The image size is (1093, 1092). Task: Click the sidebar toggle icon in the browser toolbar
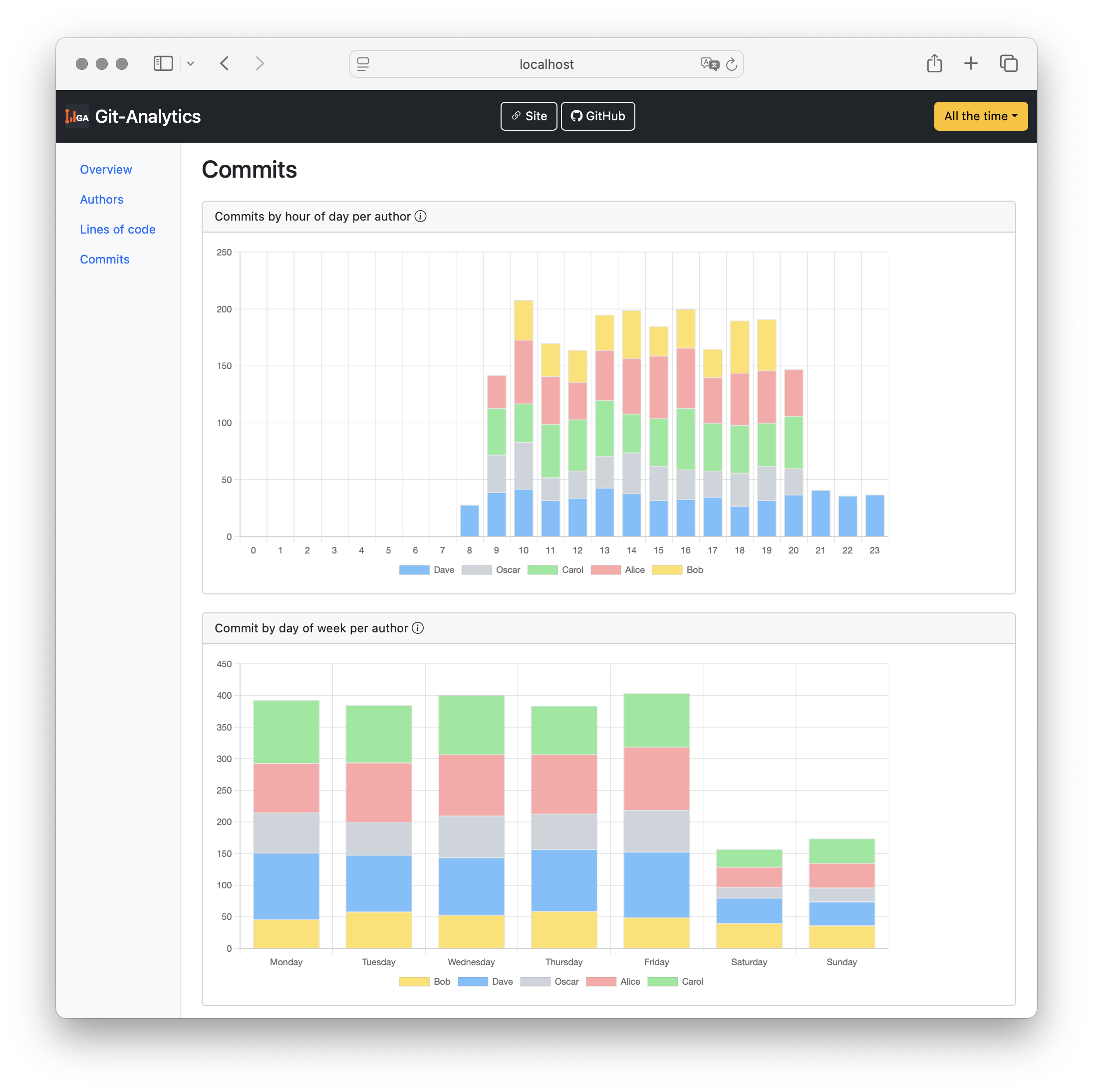[163, 63]
